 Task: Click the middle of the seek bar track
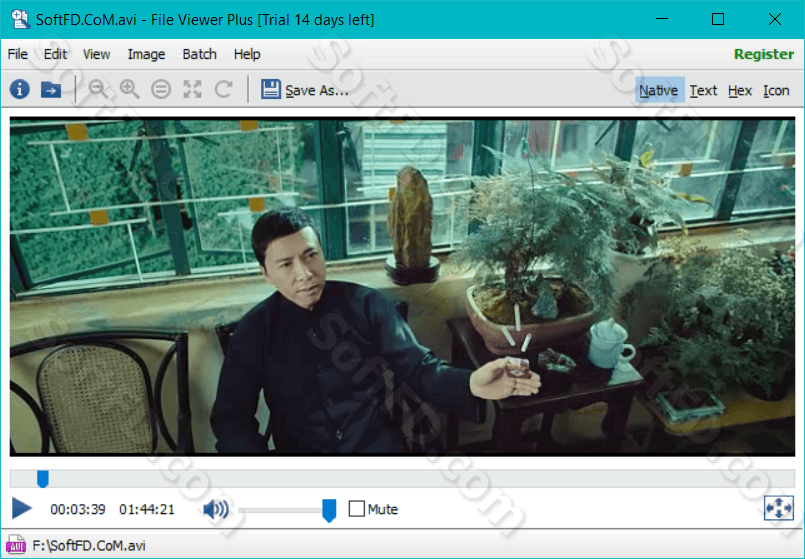(x=402, y=478)
